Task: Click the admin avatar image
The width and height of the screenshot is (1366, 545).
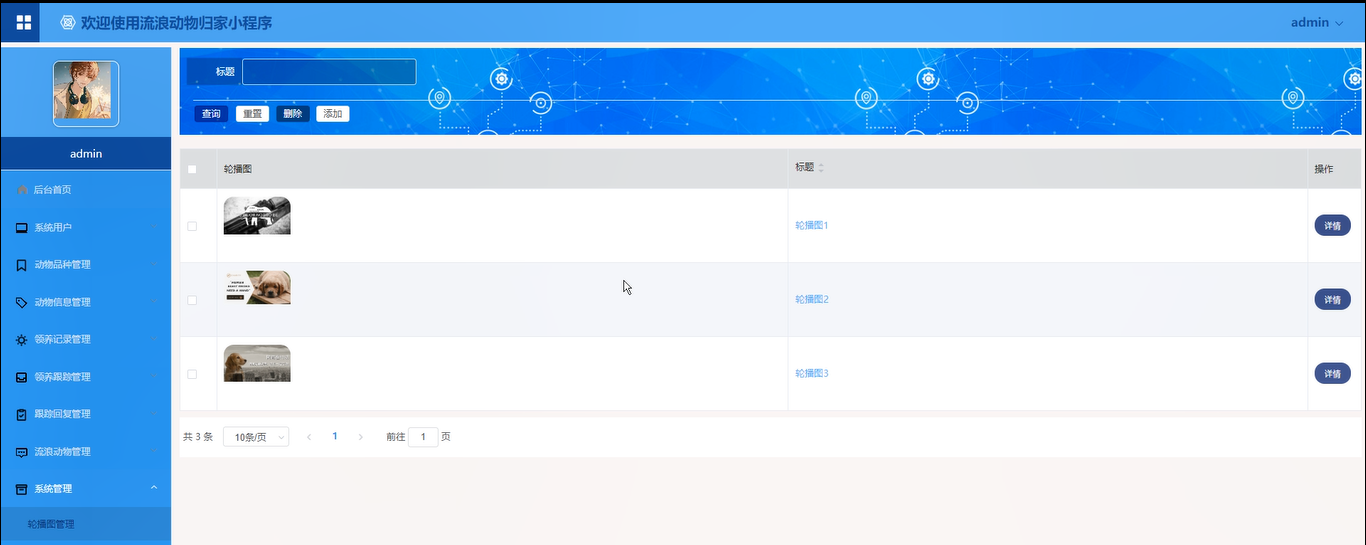Action: click(x=86, y=94)
